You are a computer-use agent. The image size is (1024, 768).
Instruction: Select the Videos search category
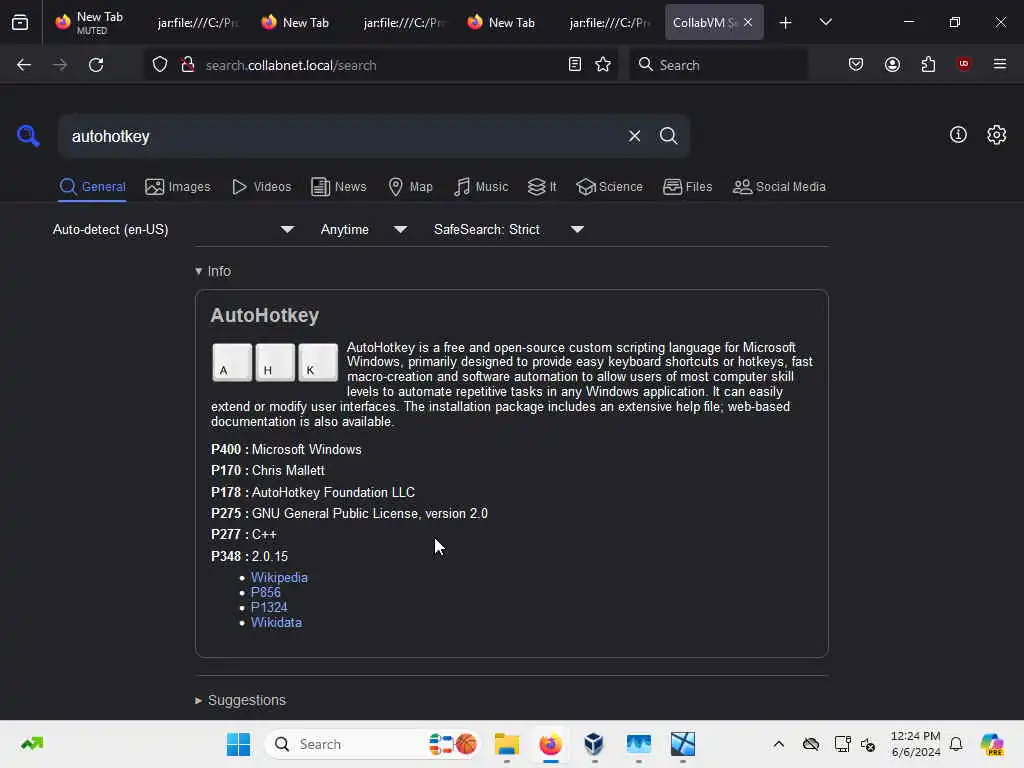click(261, 187)
